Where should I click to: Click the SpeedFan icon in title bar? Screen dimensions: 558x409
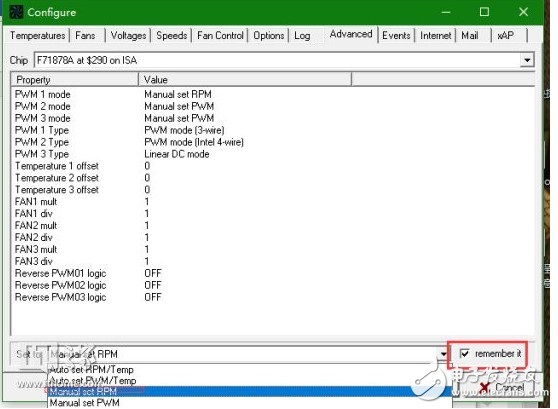click(16, 12)
